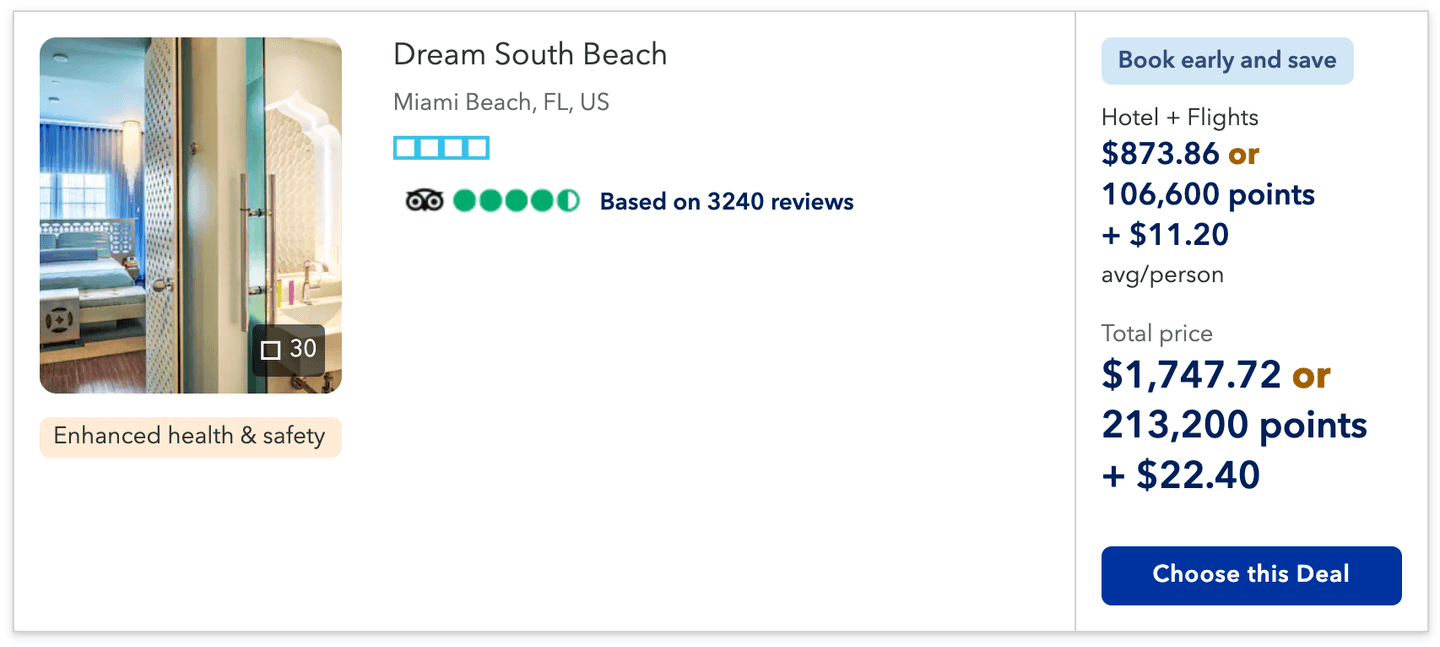This screenshot has width=1440, height=647.
Task: Click the TripAdvisor owl logo
Action: [424, 201]
